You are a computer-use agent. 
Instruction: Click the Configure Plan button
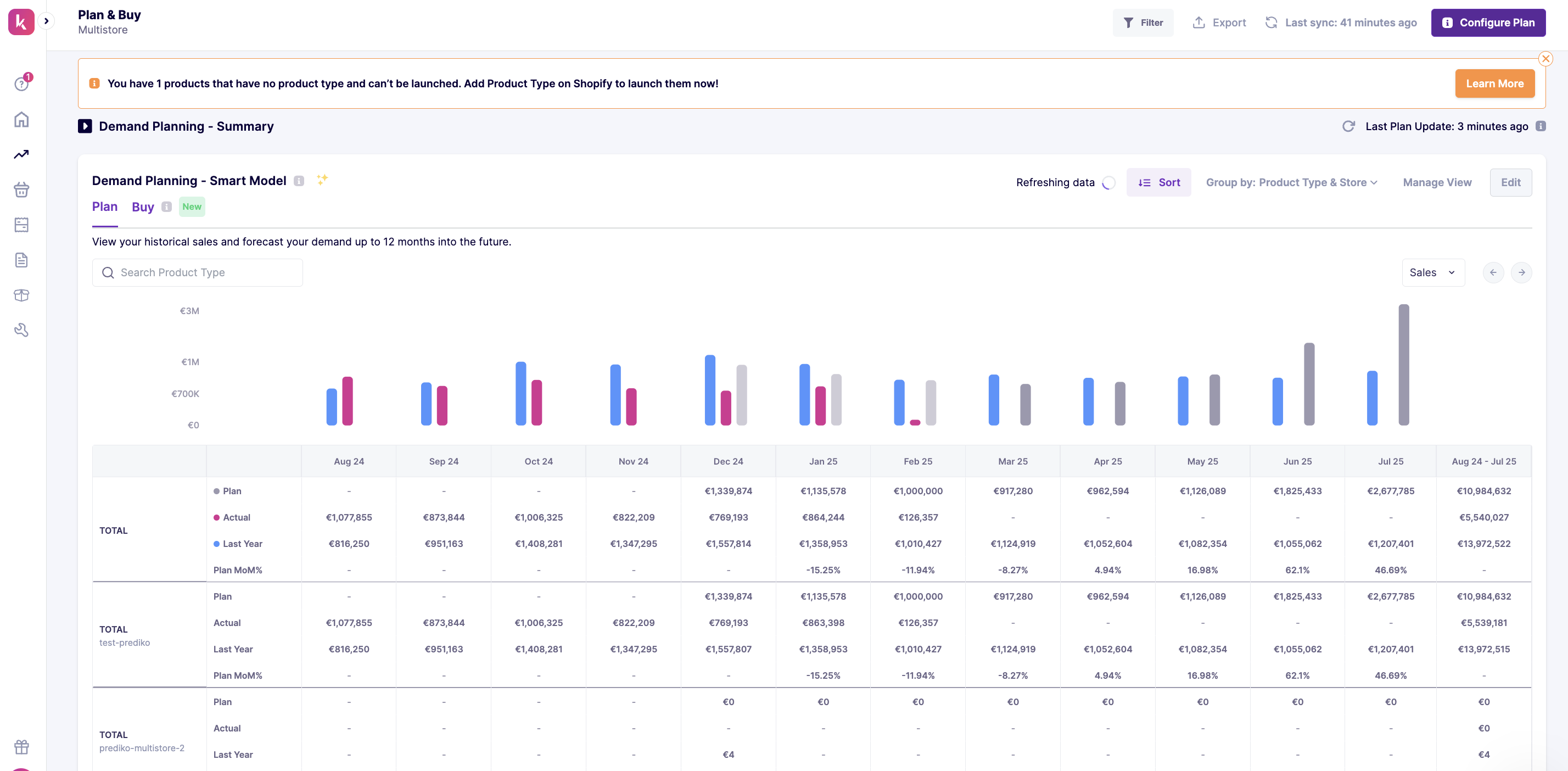1488,23
